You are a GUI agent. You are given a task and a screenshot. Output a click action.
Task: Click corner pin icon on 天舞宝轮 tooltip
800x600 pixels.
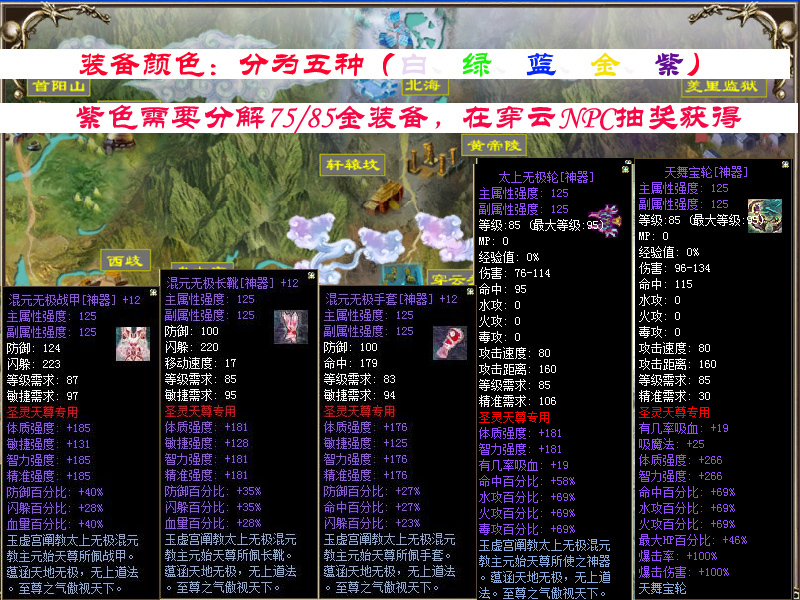coord(785,164)
